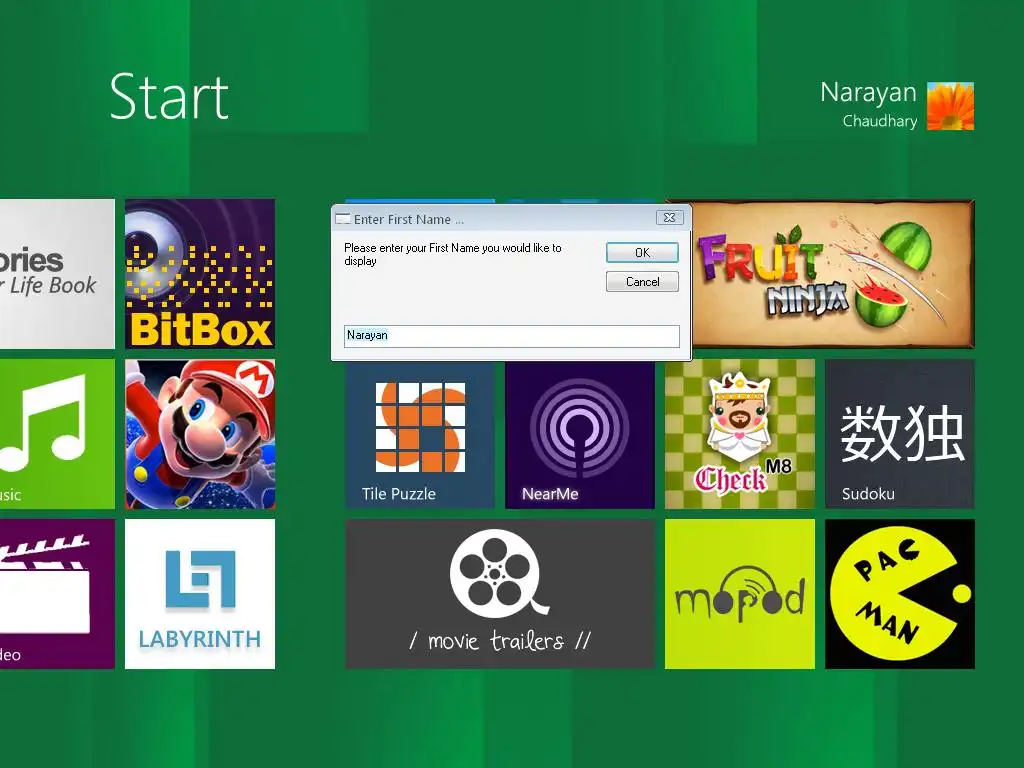The width and height of the screenshot is (1024, 768).
Task: Click the Narayan user name text
Action: 868,93
